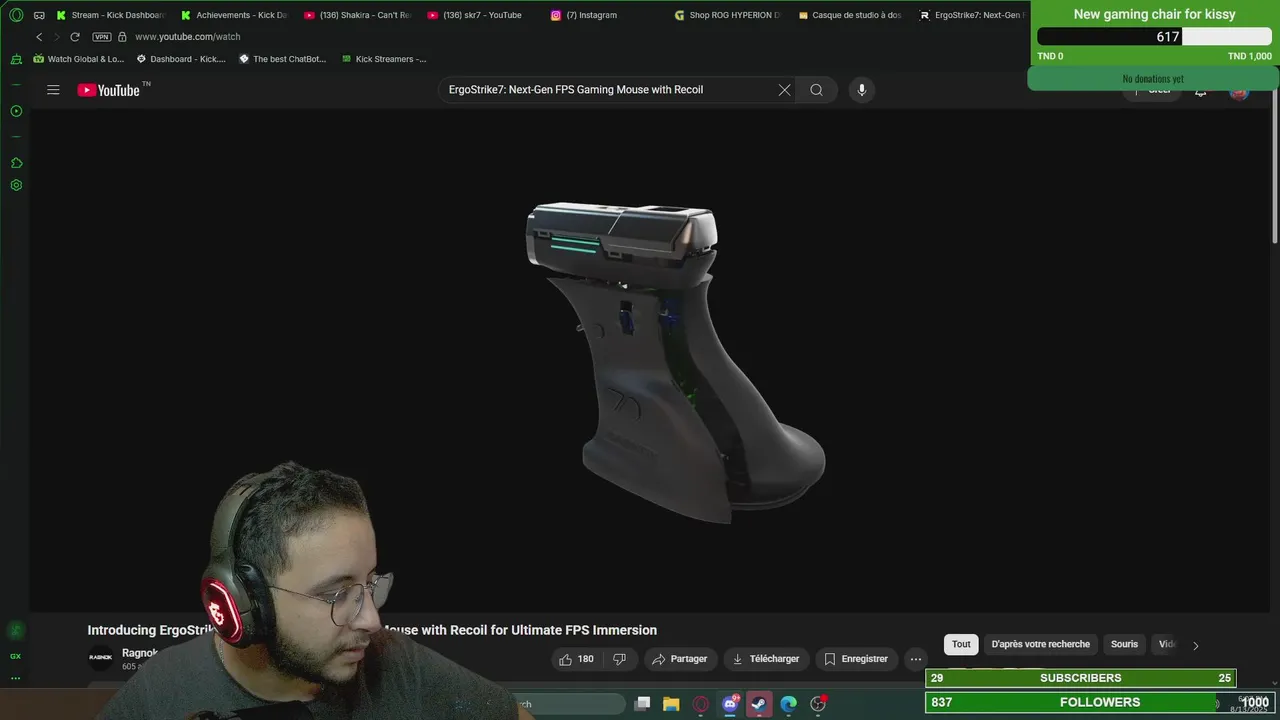1280x720 pixels.
Task: Switch to Shakira - Can't Remember tab
Action: 357,15
